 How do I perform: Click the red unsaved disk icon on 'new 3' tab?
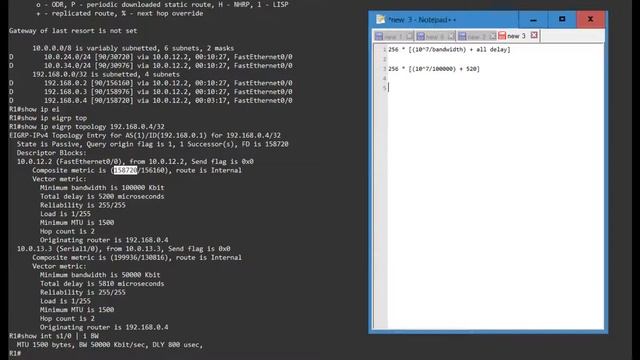[502, 36]
